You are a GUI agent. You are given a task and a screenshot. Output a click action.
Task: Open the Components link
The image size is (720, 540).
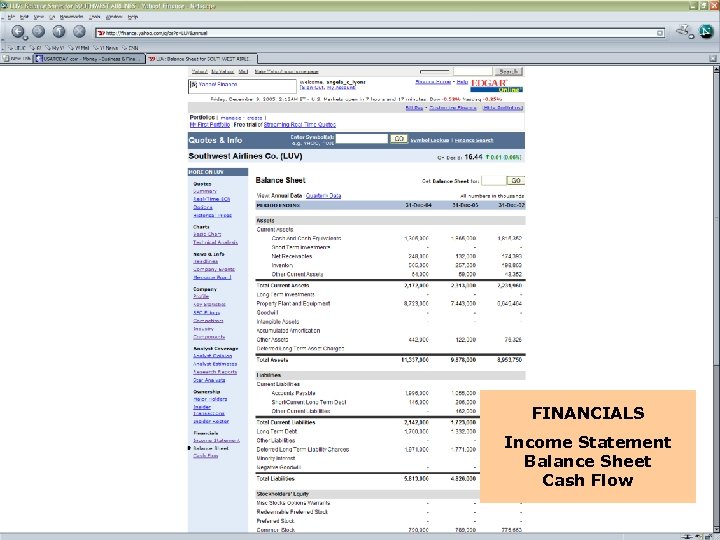click(209, 337)
